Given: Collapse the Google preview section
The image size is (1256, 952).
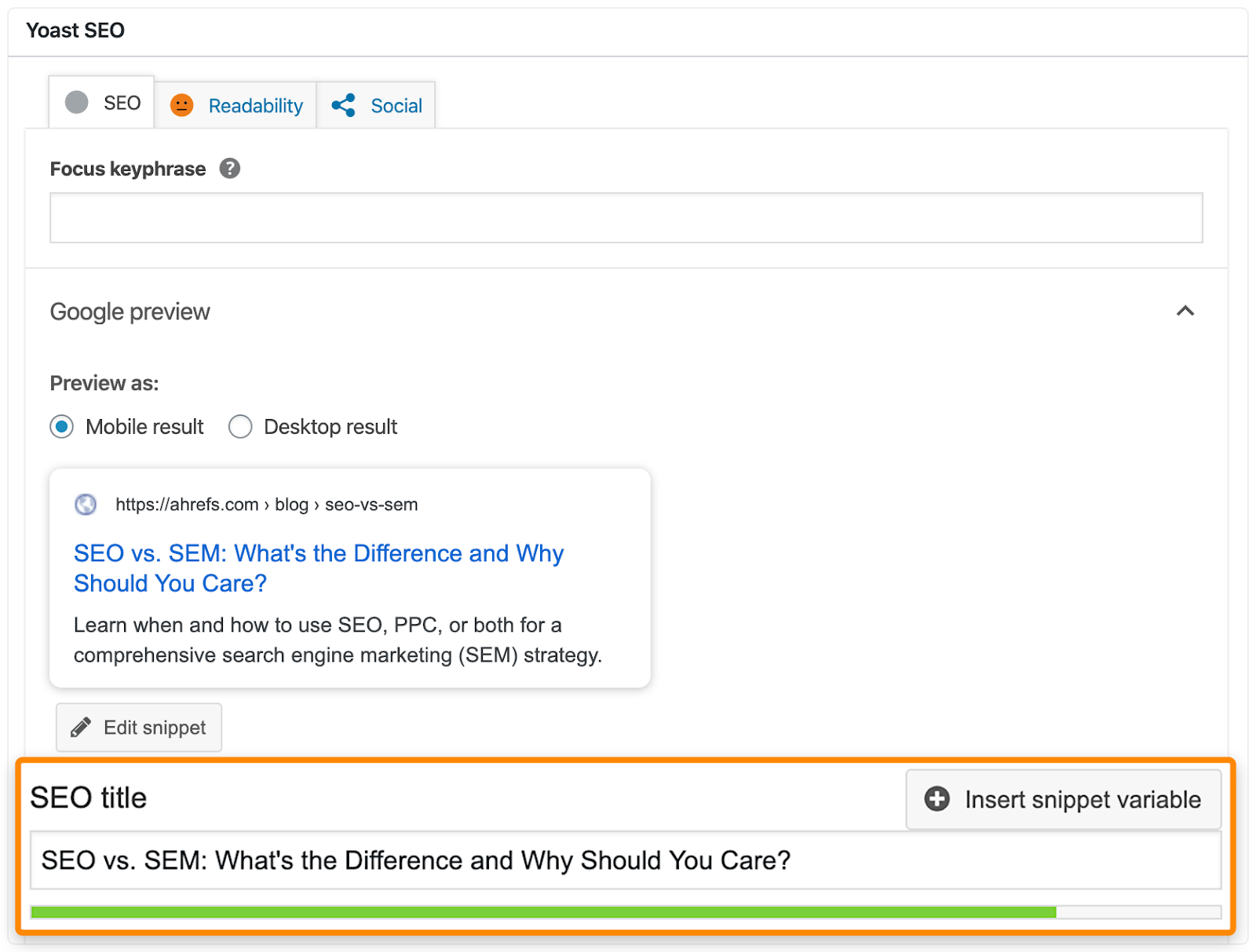Looking at the screenshot, I should [x=1185, y=311].
